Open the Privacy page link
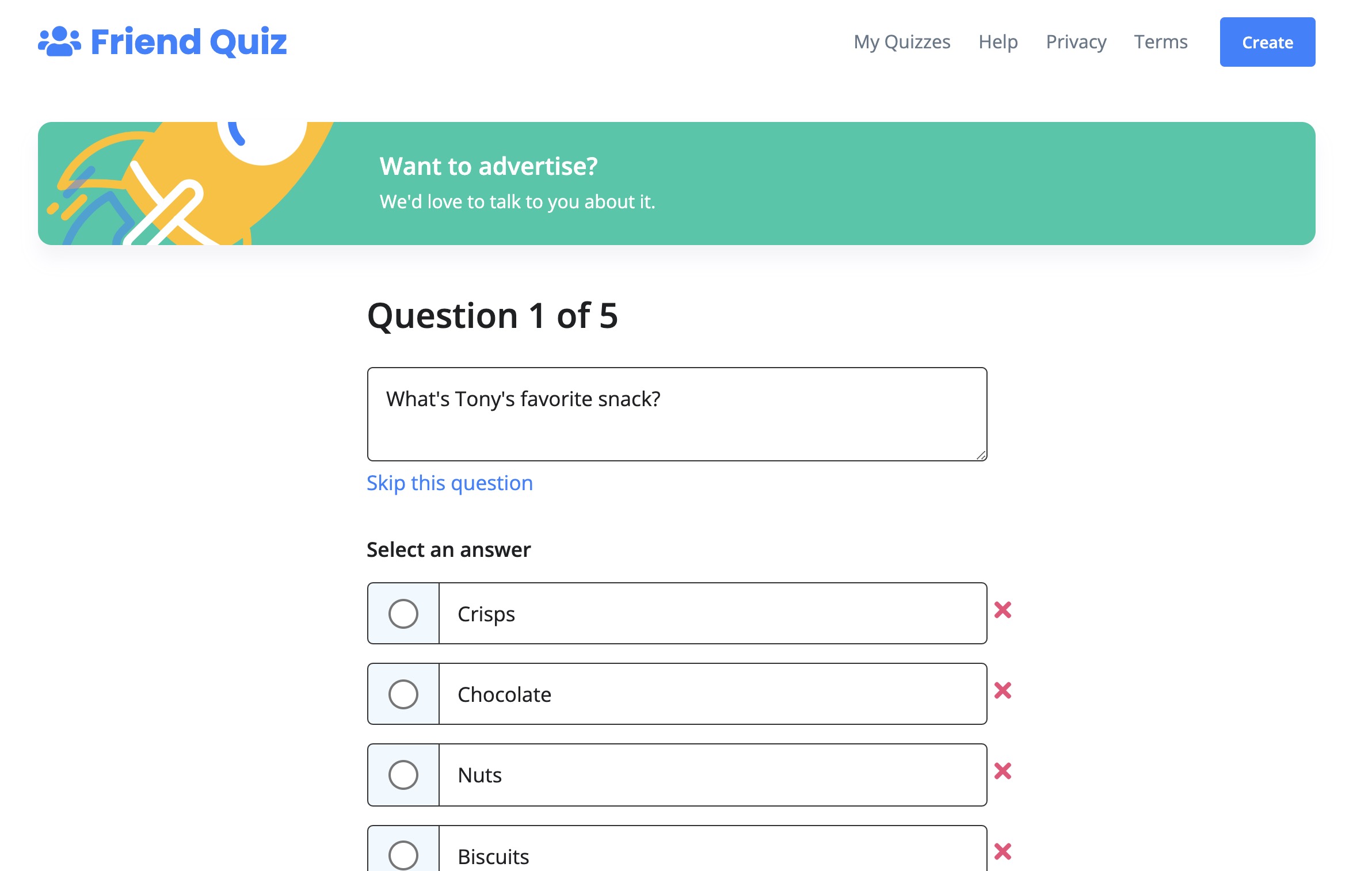The image size is (1372, 871). [x=1076, y=42]
